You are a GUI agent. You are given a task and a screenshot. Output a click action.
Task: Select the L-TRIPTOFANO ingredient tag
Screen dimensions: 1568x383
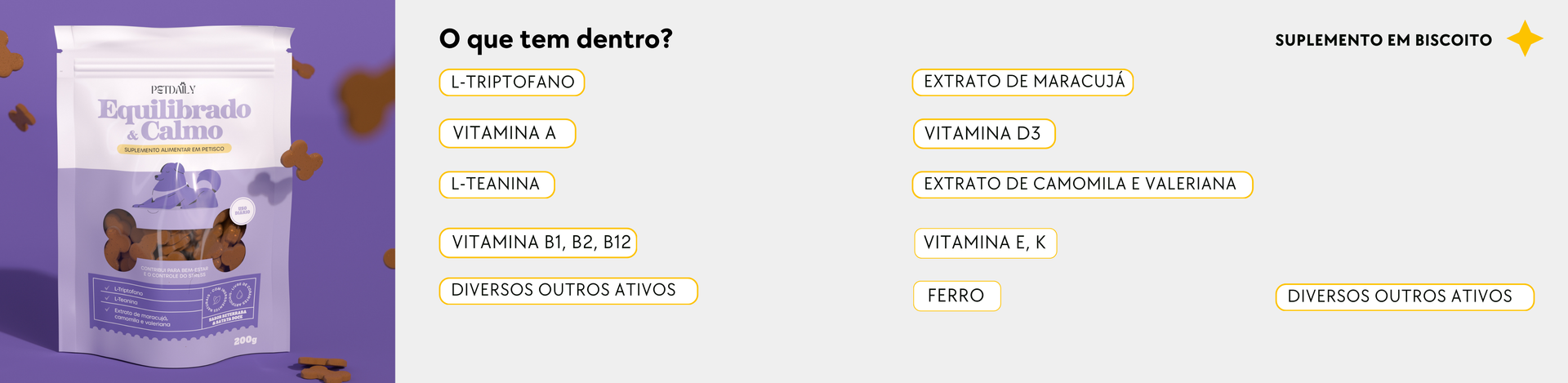pyautogui.click(x=512, y=82)
